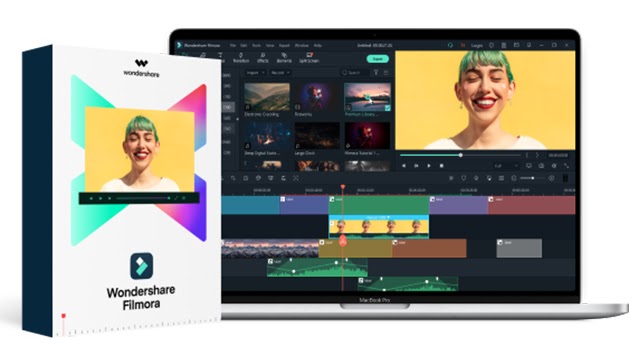Select the red-lit figure thumbnail in second row
The height and width of the screenshot is (360, 640).
(x=367, y=136)
